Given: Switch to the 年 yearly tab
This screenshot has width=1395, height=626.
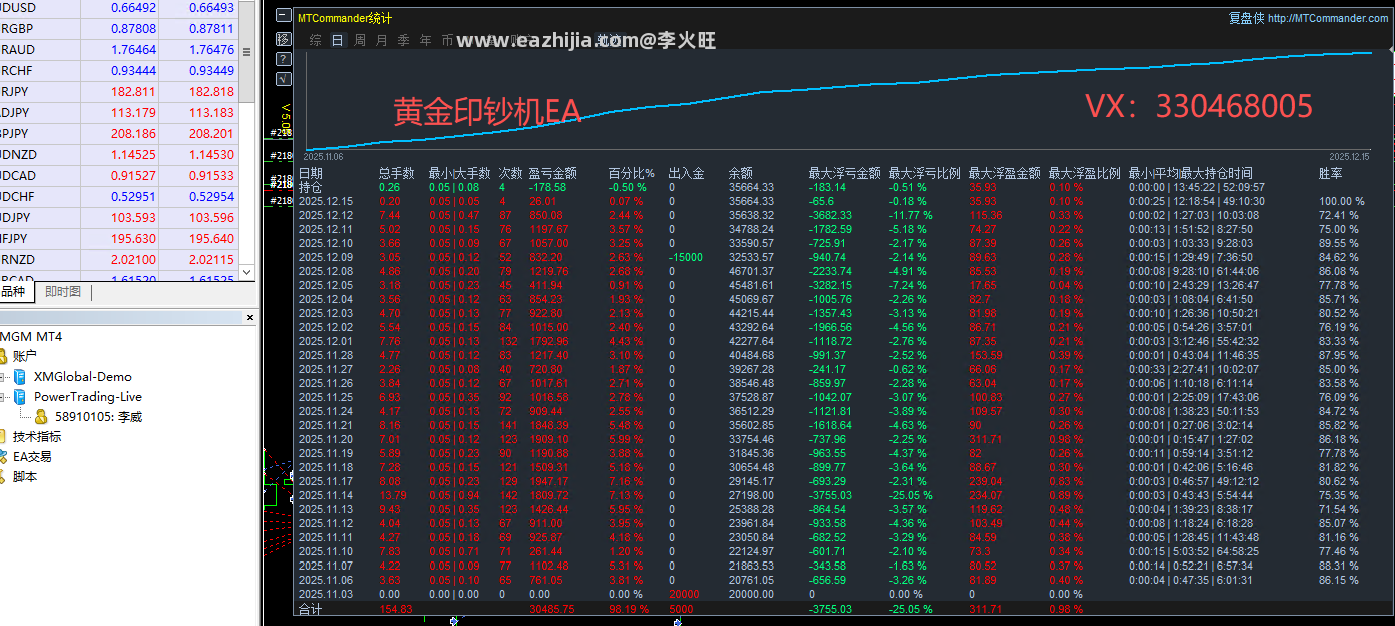Looking at the screenshot, I should (x=426, y=40).
